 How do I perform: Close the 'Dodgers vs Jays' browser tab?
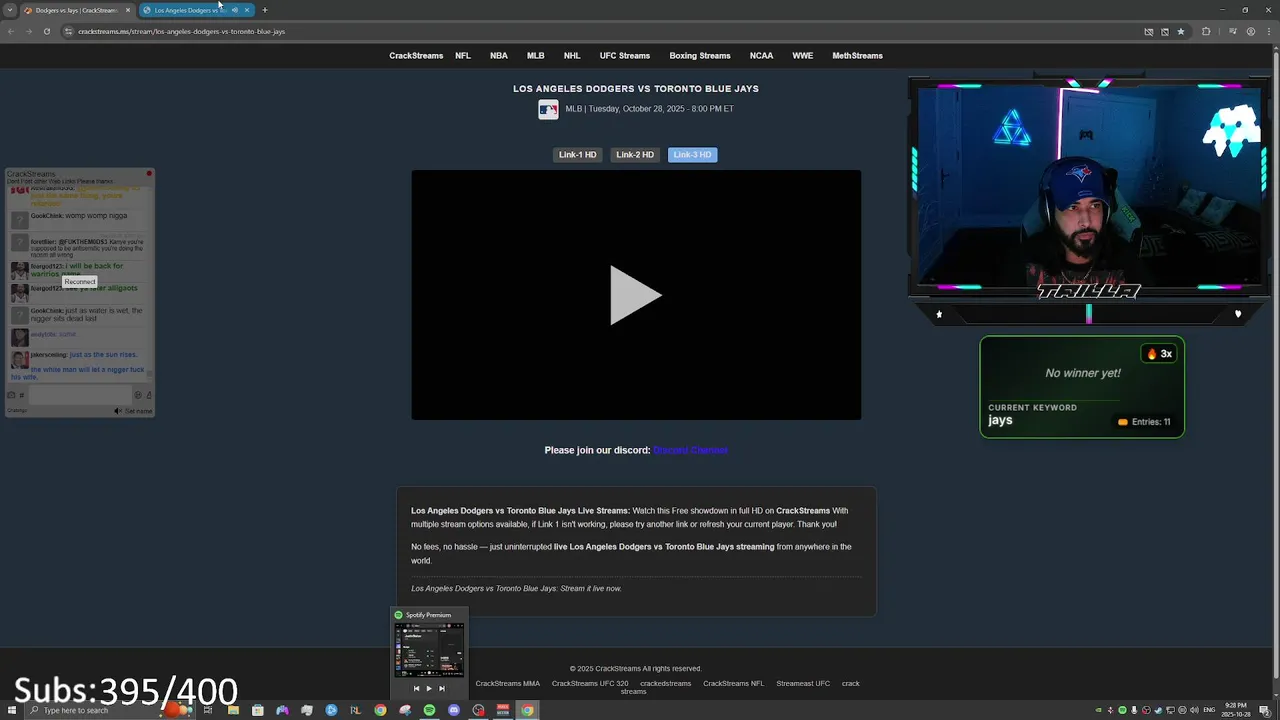pyautogui.click(x=128, y=10)
